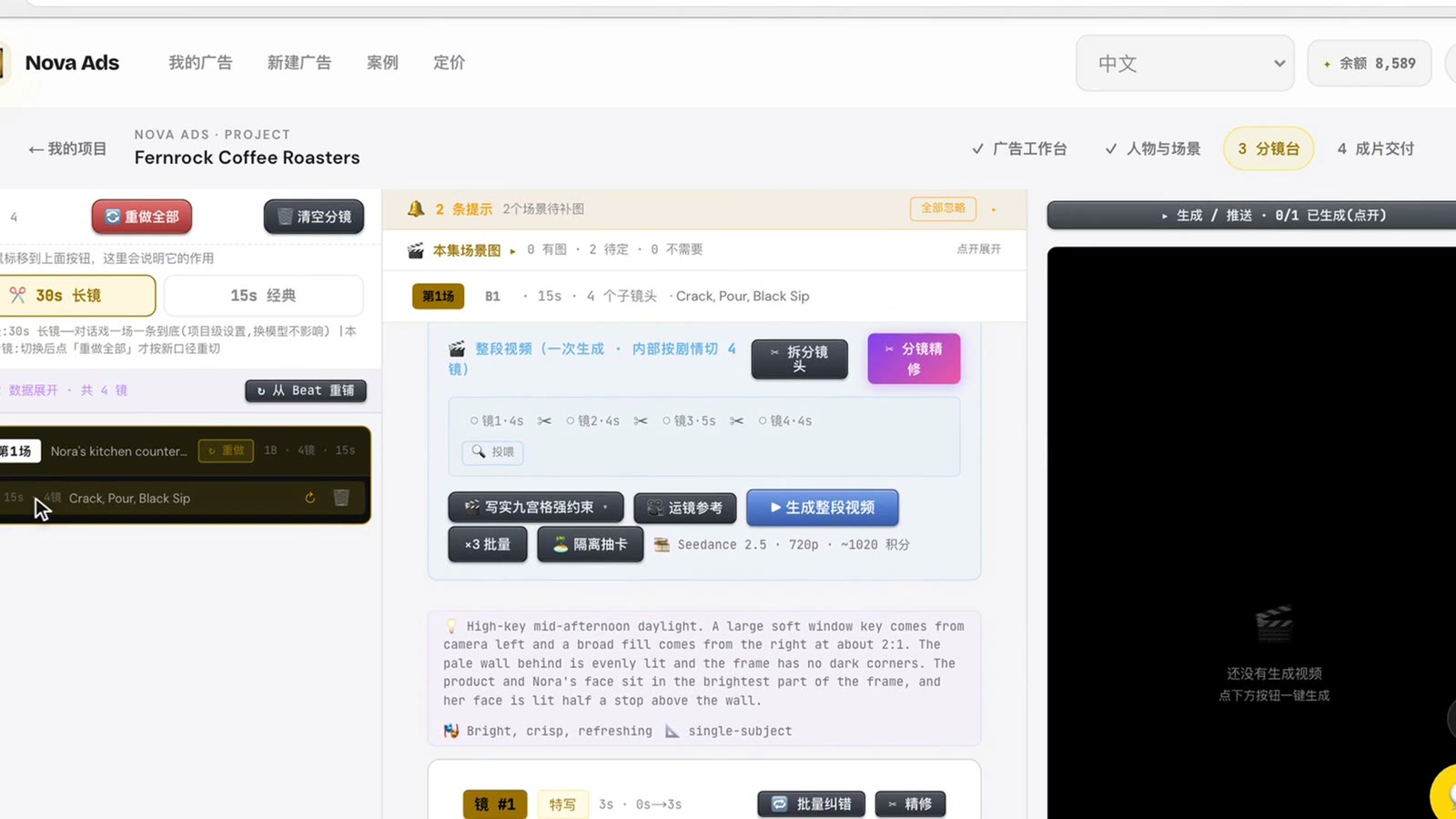Select the 镜2·4s radio option
This screenshot has width=1456, height=819.
593,421
